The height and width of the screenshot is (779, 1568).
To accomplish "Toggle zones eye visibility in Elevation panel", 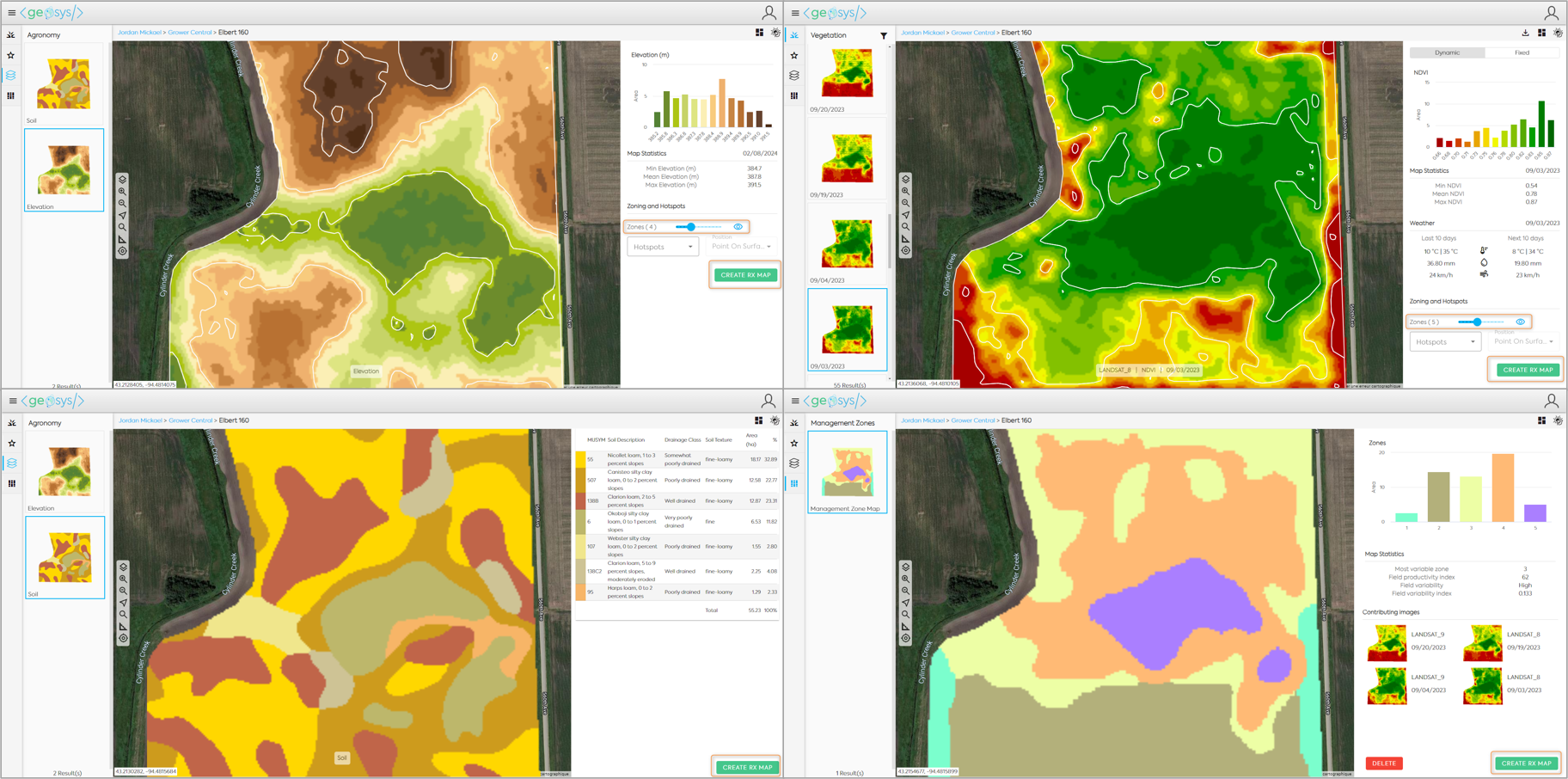I will pos(738,227).
